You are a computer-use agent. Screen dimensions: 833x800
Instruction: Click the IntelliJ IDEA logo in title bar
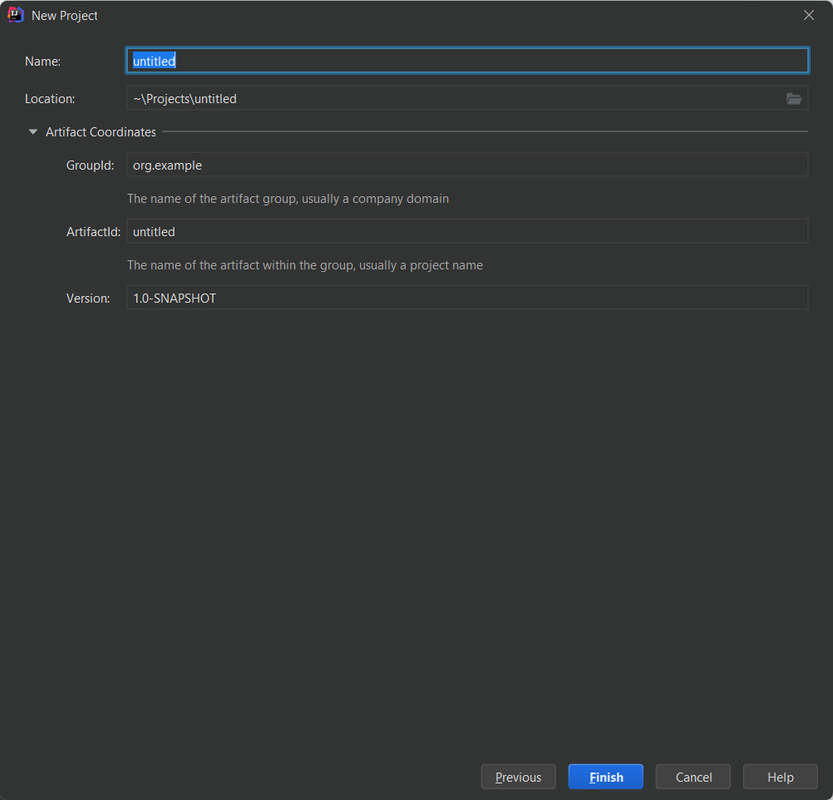14,14
